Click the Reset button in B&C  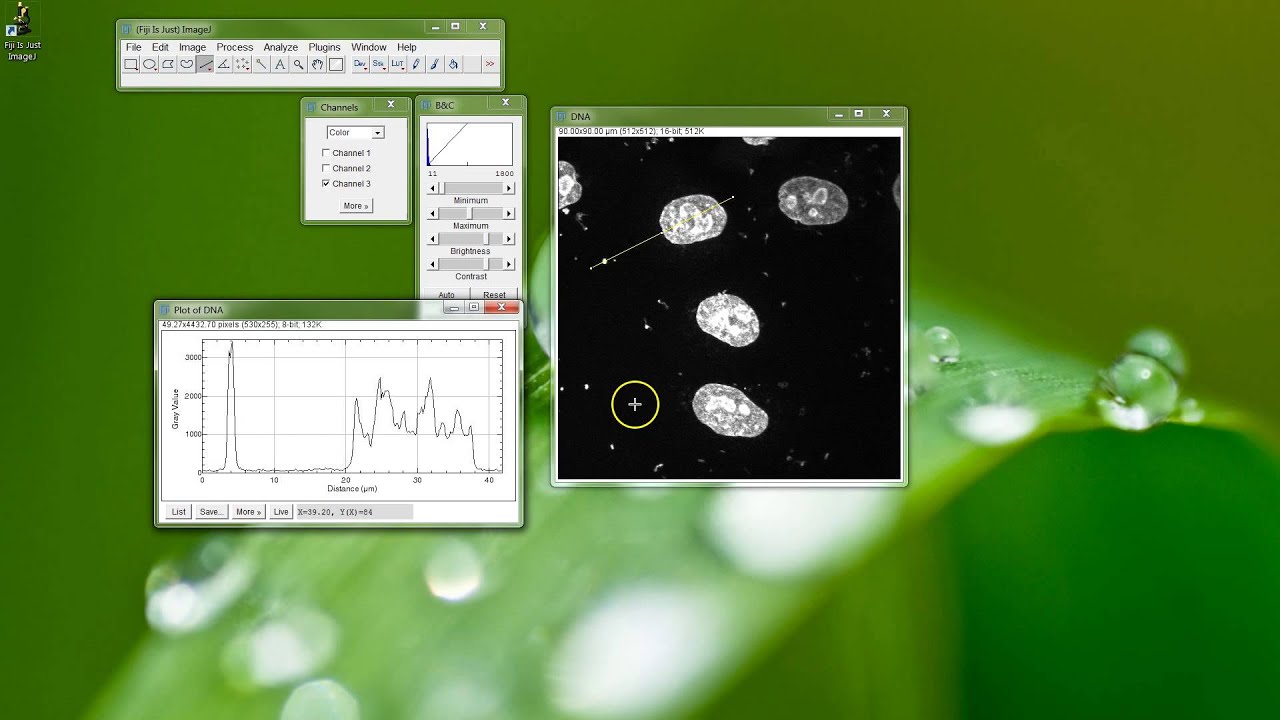click(x=494, y=295)
